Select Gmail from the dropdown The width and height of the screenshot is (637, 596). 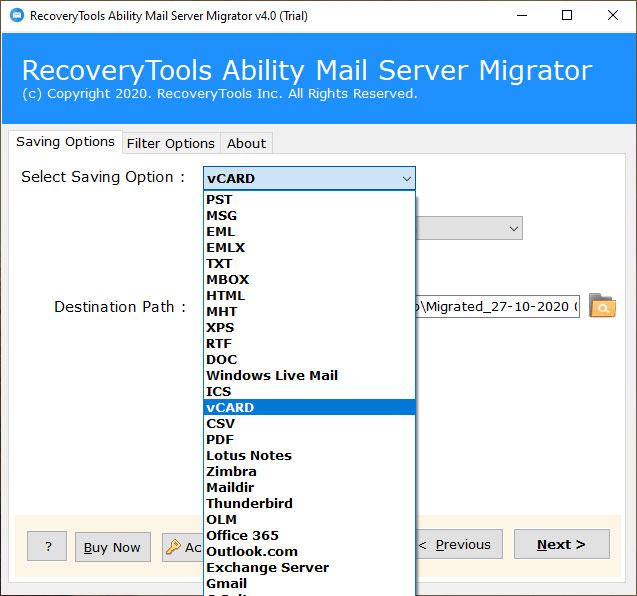[x=309, y=583]
